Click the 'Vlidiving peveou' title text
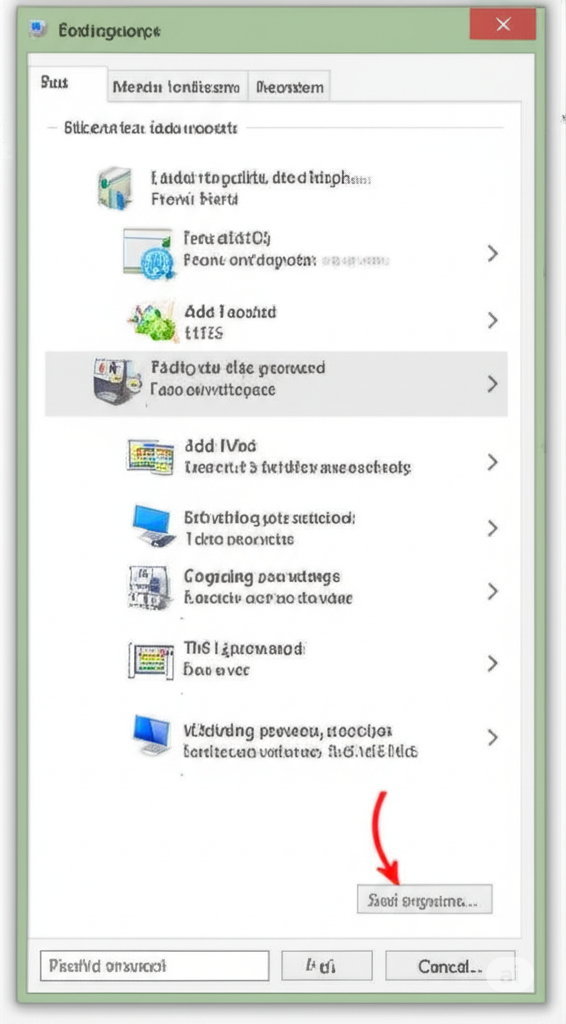566x1024 pixels. click(x=288, y=731)
